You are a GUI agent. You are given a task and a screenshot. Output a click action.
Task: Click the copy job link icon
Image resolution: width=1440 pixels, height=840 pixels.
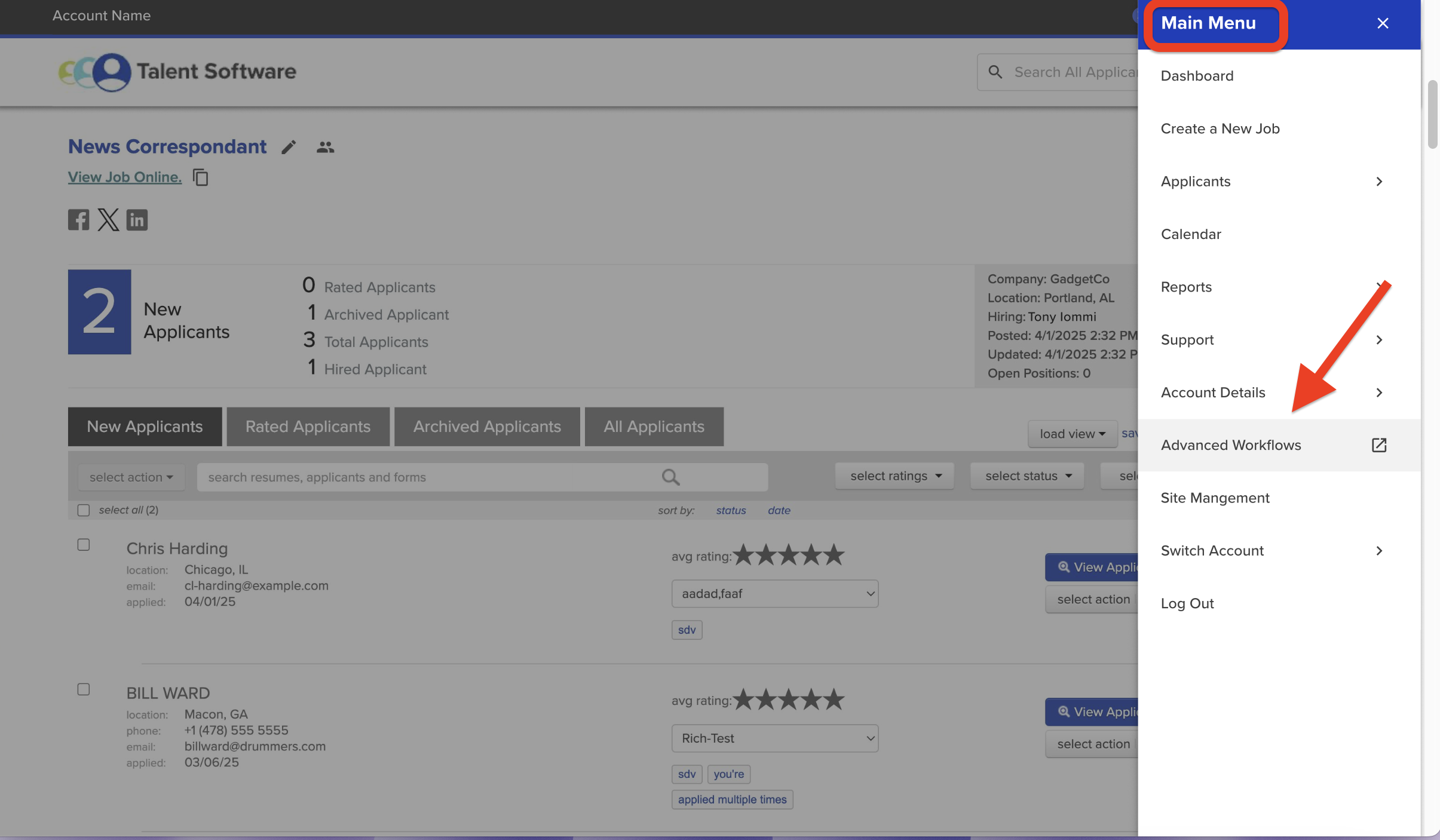pyautogui.click(x=201, y=177)
